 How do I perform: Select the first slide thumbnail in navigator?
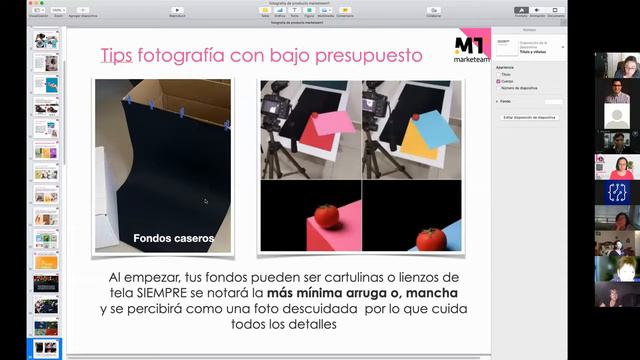(x=46, y=41)
